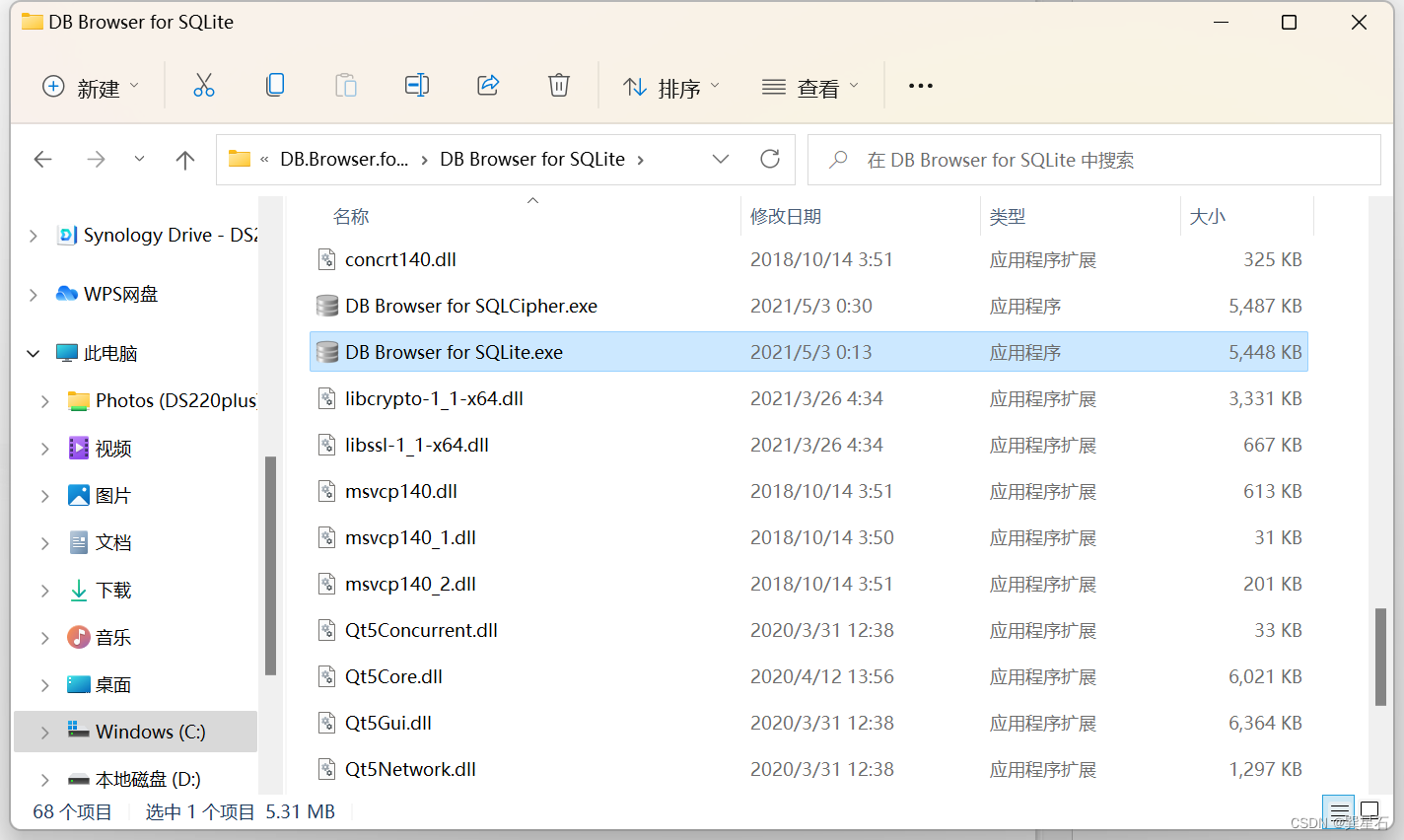
Task: Navigate back with the back arrow
Action: coord(42,159)
